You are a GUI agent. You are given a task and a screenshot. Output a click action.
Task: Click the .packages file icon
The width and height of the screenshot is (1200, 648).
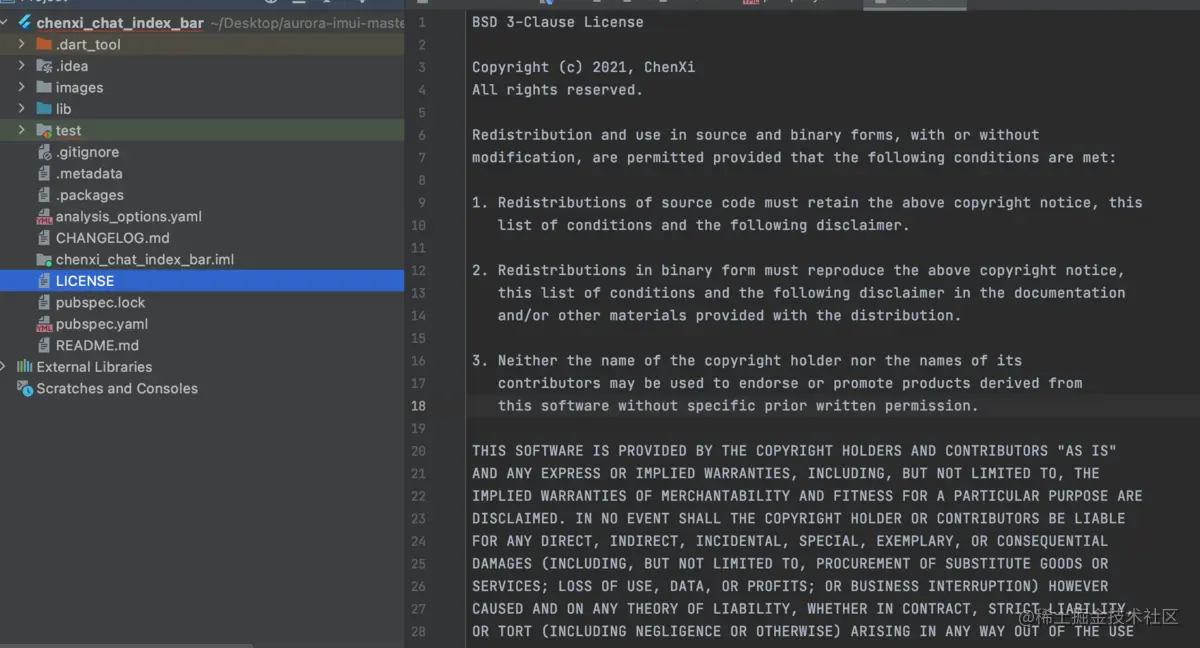44,195
